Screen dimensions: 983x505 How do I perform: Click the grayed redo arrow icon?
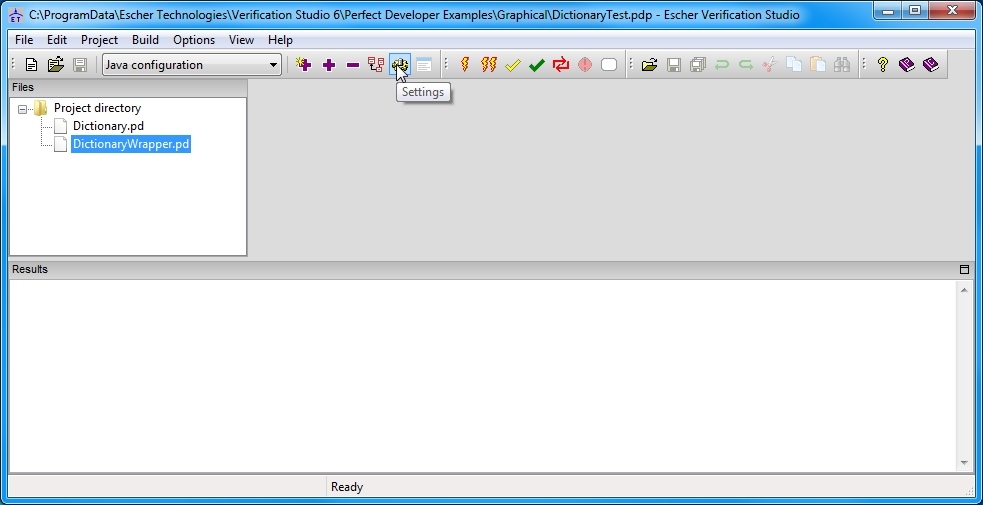[x=745, y=65]
